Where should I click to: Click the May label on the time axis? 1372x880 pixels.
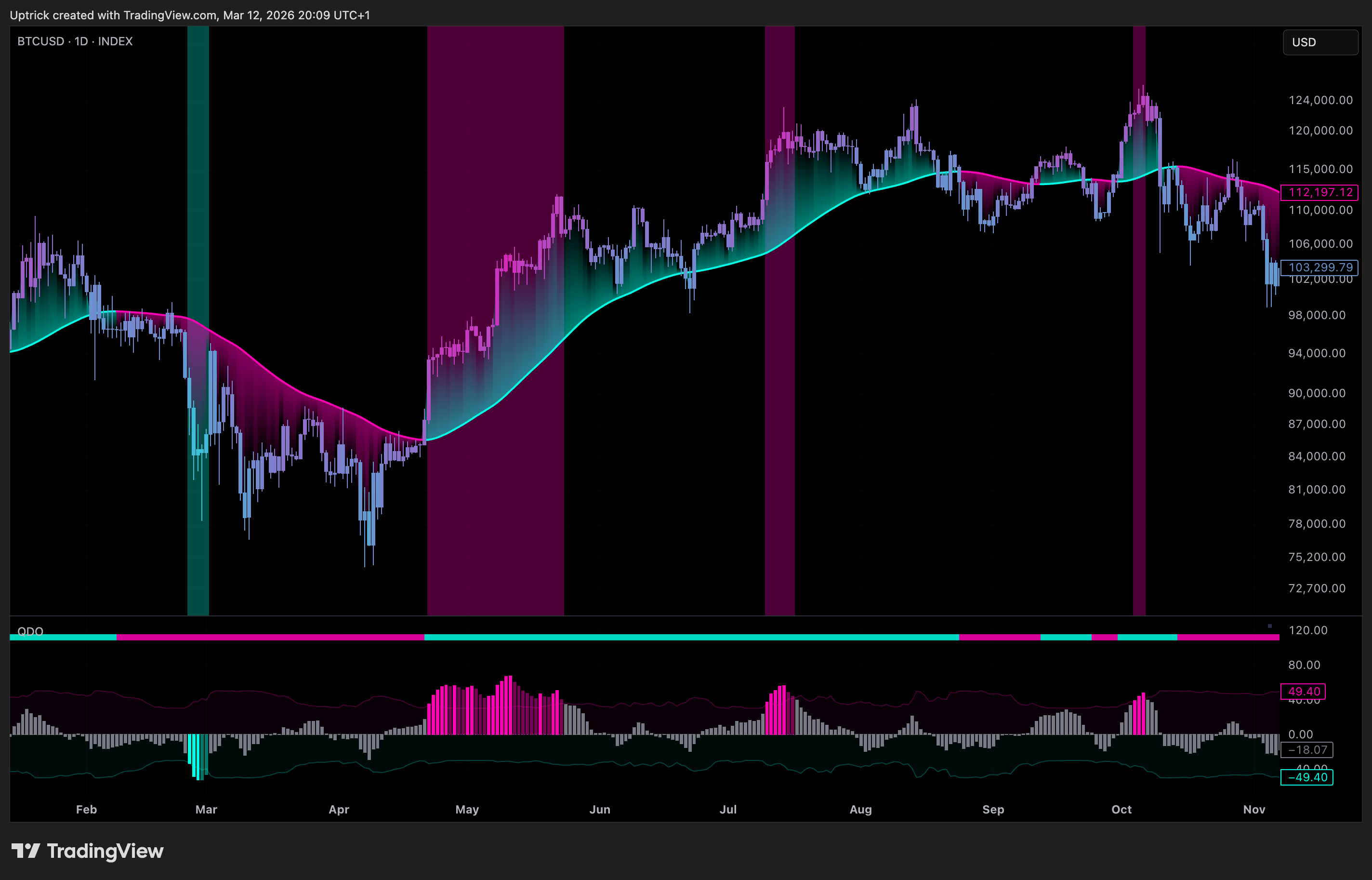pos(467,809)
